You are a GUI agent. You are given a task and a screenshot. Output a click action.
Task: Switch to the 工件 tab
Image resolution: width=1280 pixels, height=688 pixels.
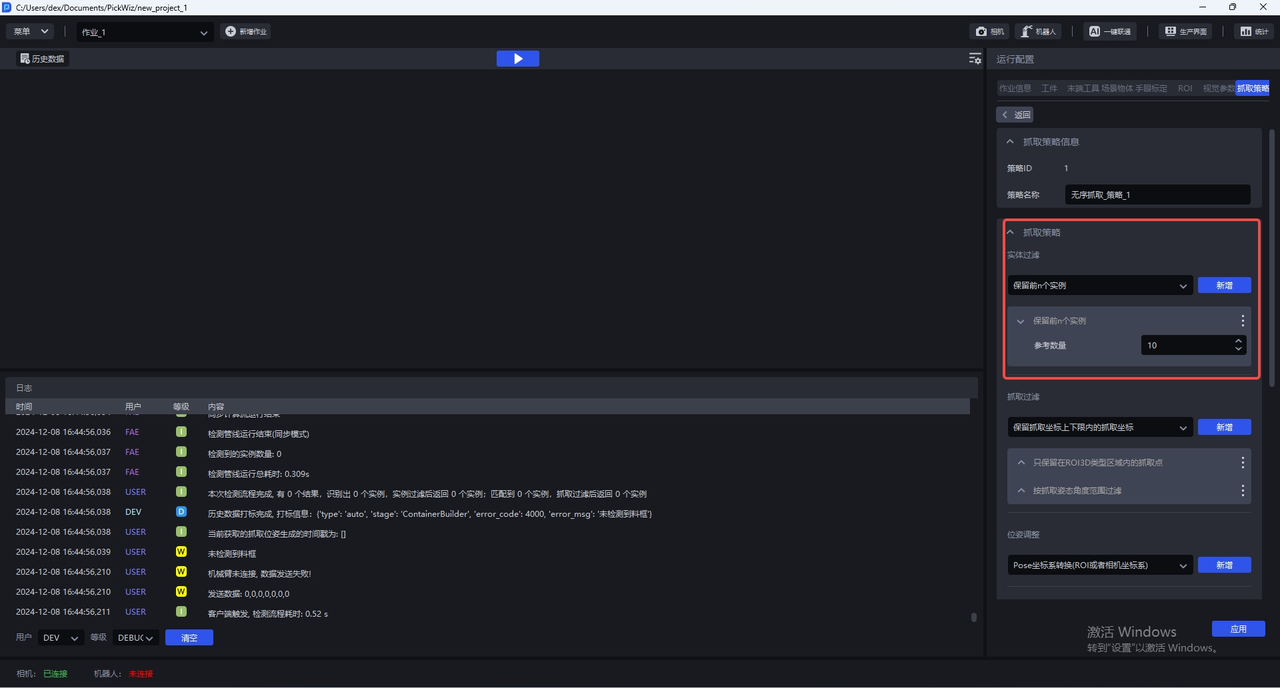click(x=1049, y=88)
